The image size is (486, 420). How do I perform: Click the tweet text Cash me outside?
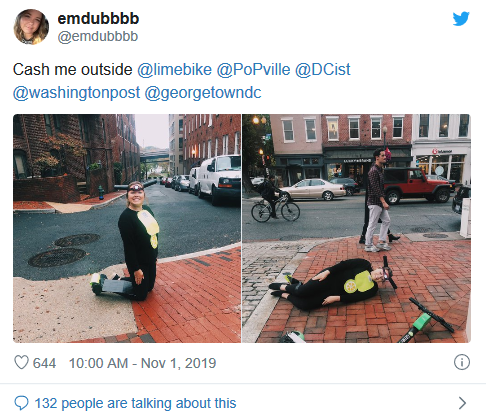point(73,70)
